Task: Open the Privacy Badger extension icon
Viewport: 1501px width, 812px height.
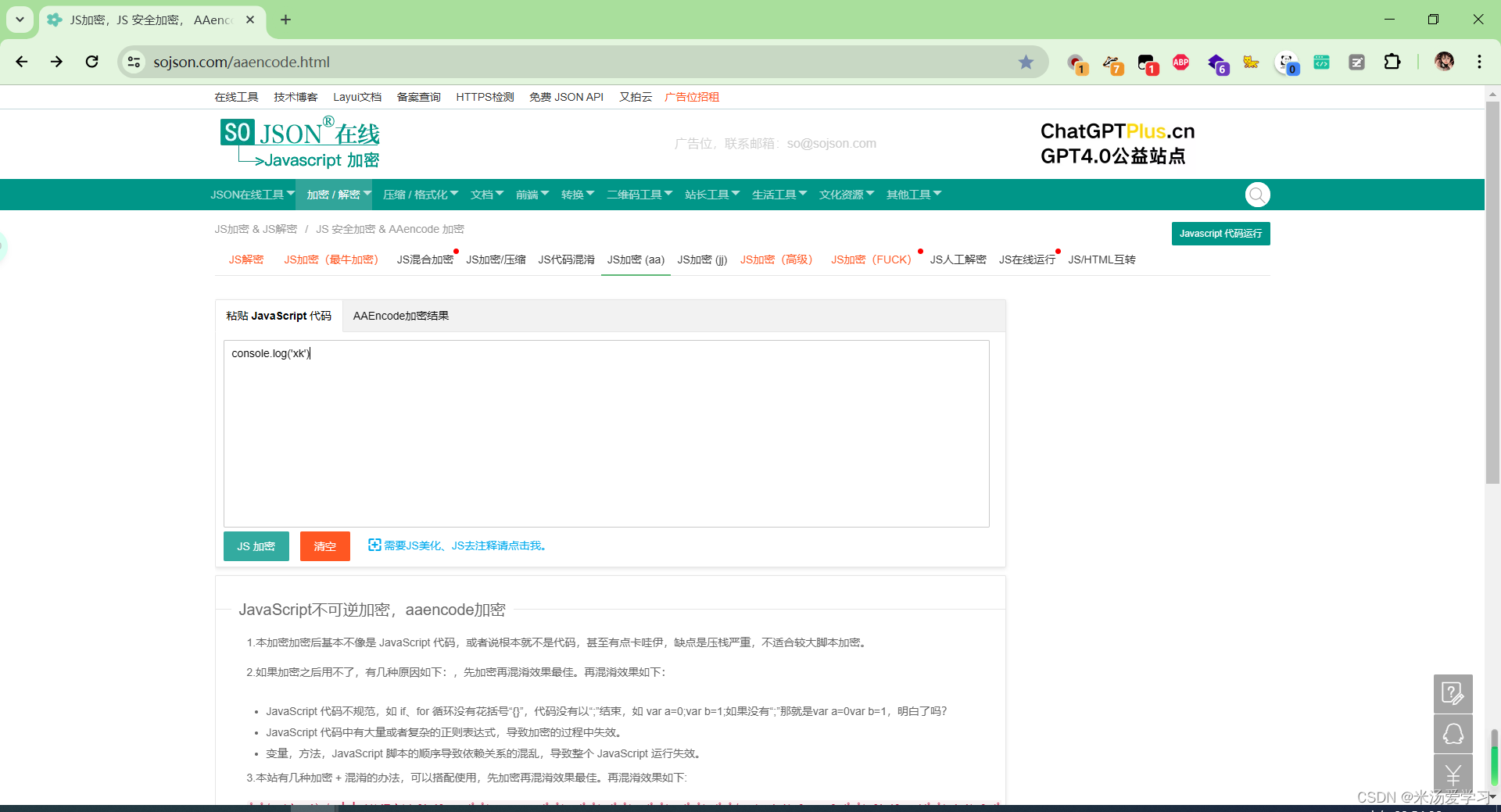Action: pos(1112,63)
